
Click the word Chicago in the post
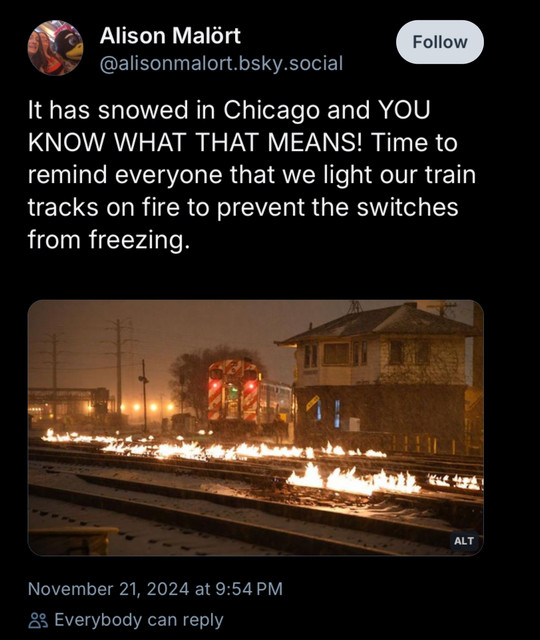[x=271, y=110]
